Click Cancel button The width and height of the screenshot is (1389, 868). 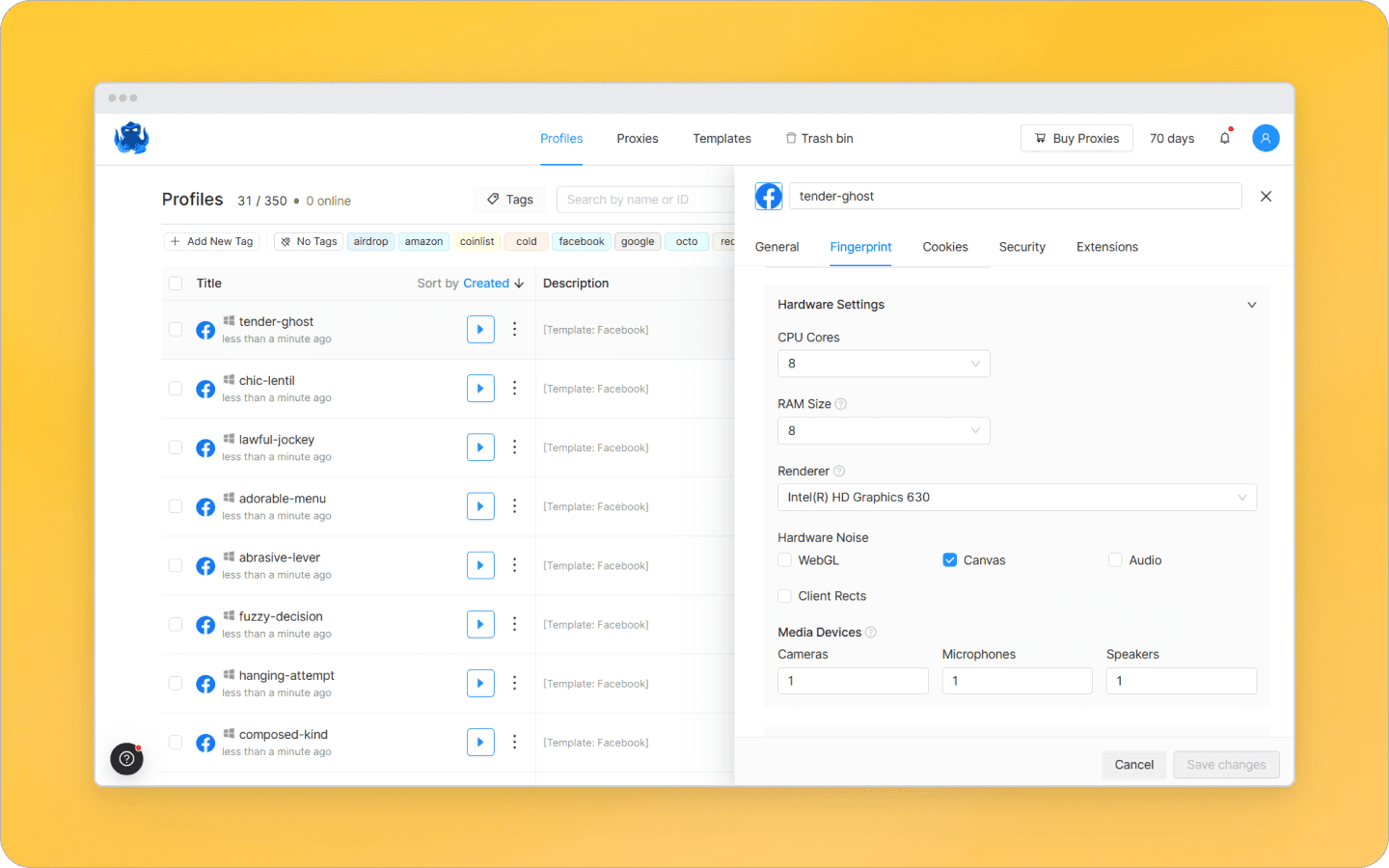pos(1134,765)
